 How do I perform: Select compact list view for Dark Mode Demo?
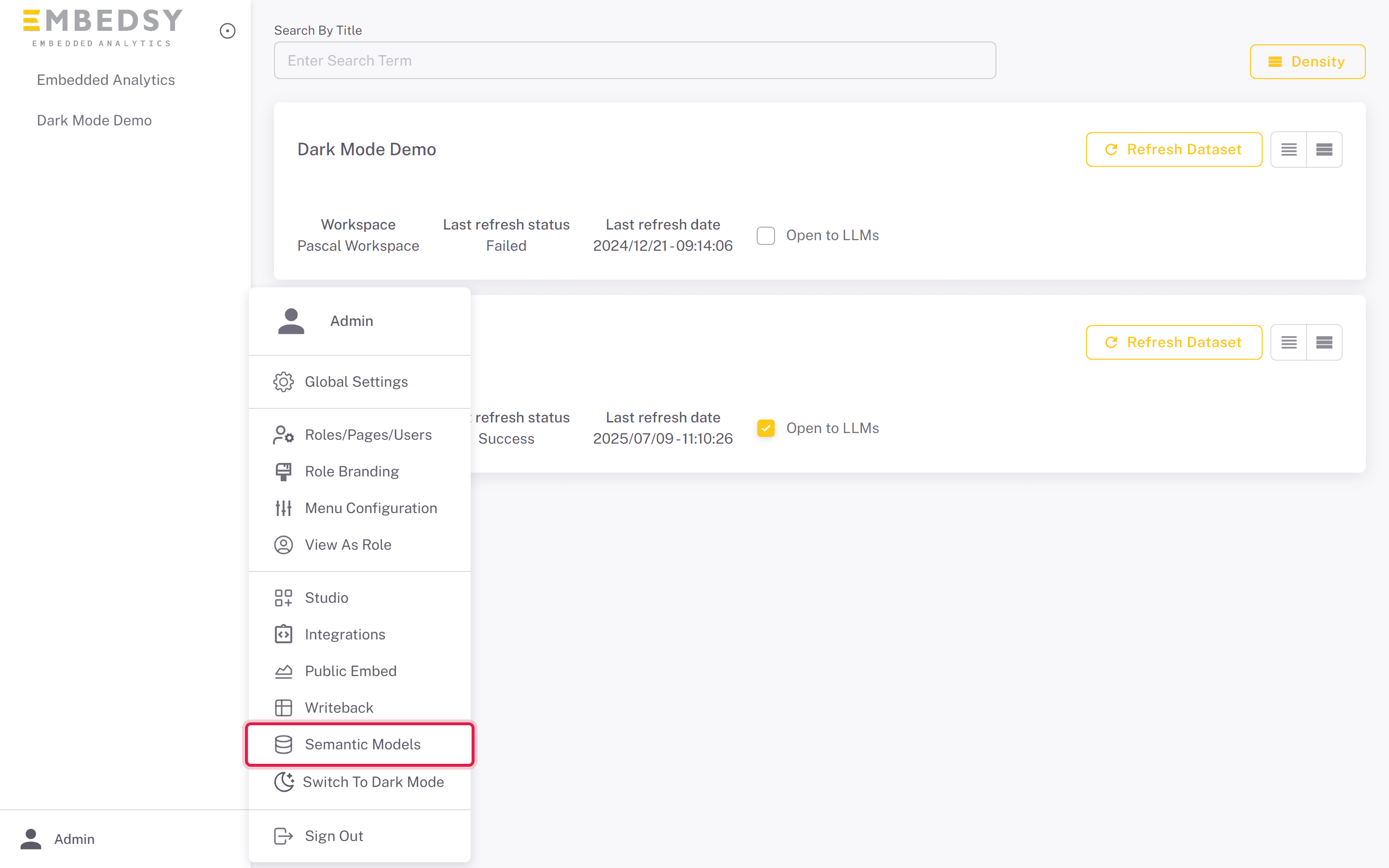tap(1289, 149)
